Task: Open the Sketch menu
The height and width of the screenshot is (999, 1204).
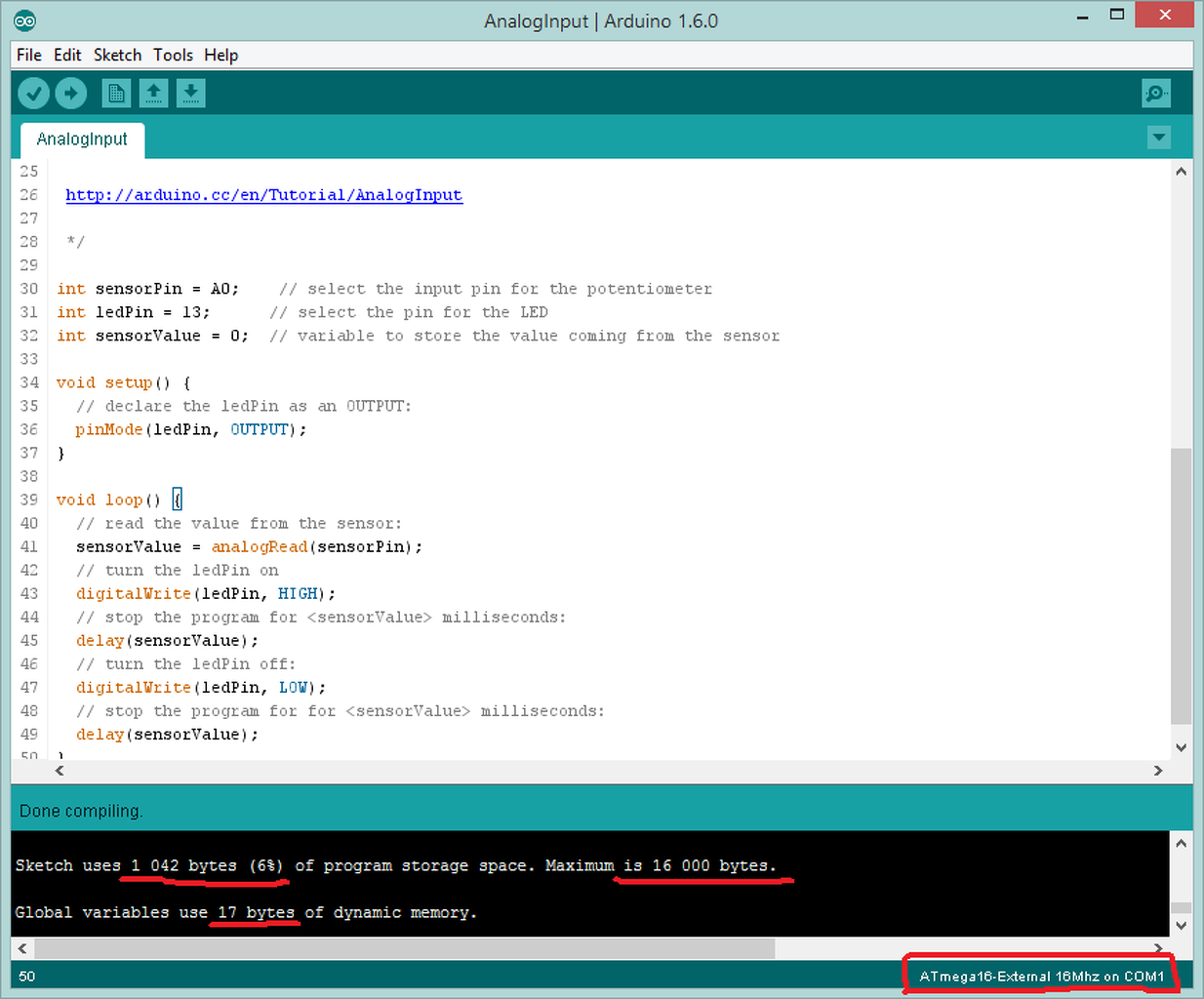Action: pyautogui.click(x=117, y=55)
